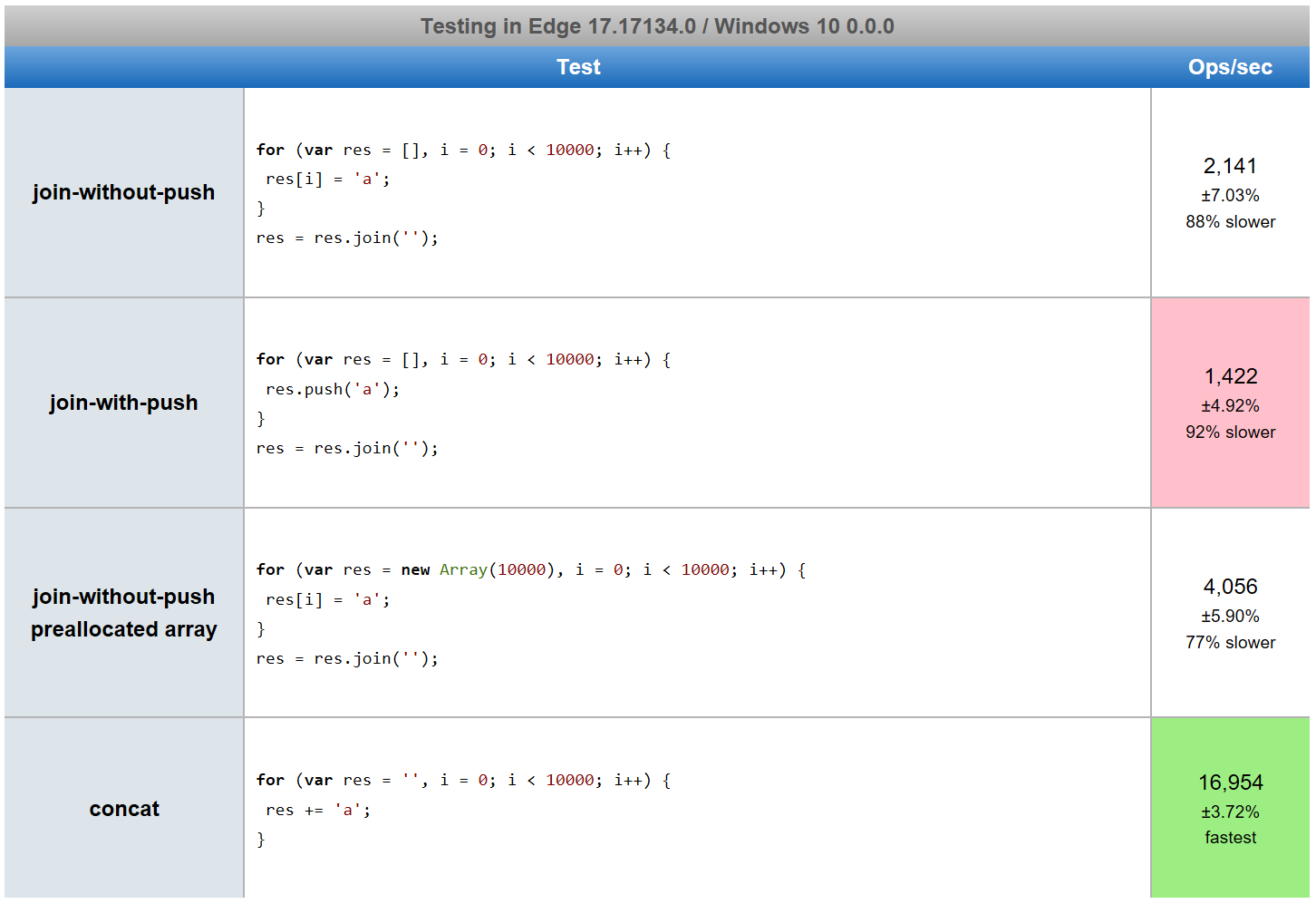The width and height of the screenshot is (1316, 904).
Task: Click the 4,056 ops/sec value
Action: (x=1230, y=587)
